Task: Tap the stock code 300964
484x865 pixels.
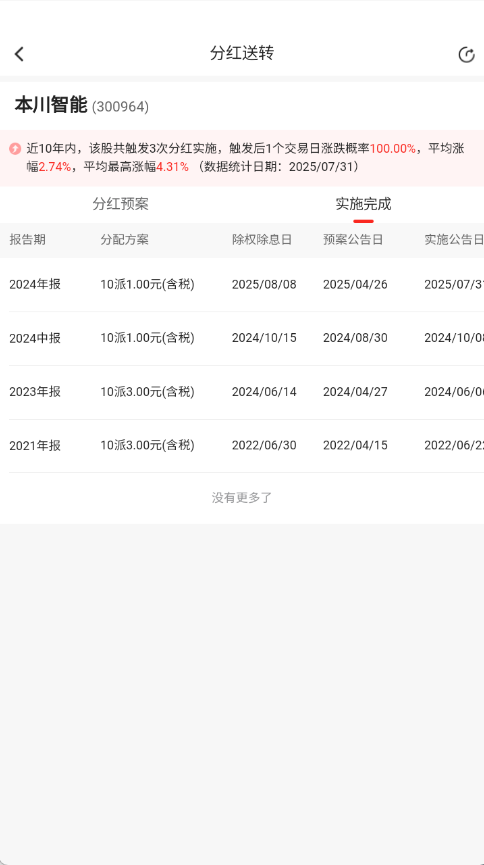Action: 120,106
